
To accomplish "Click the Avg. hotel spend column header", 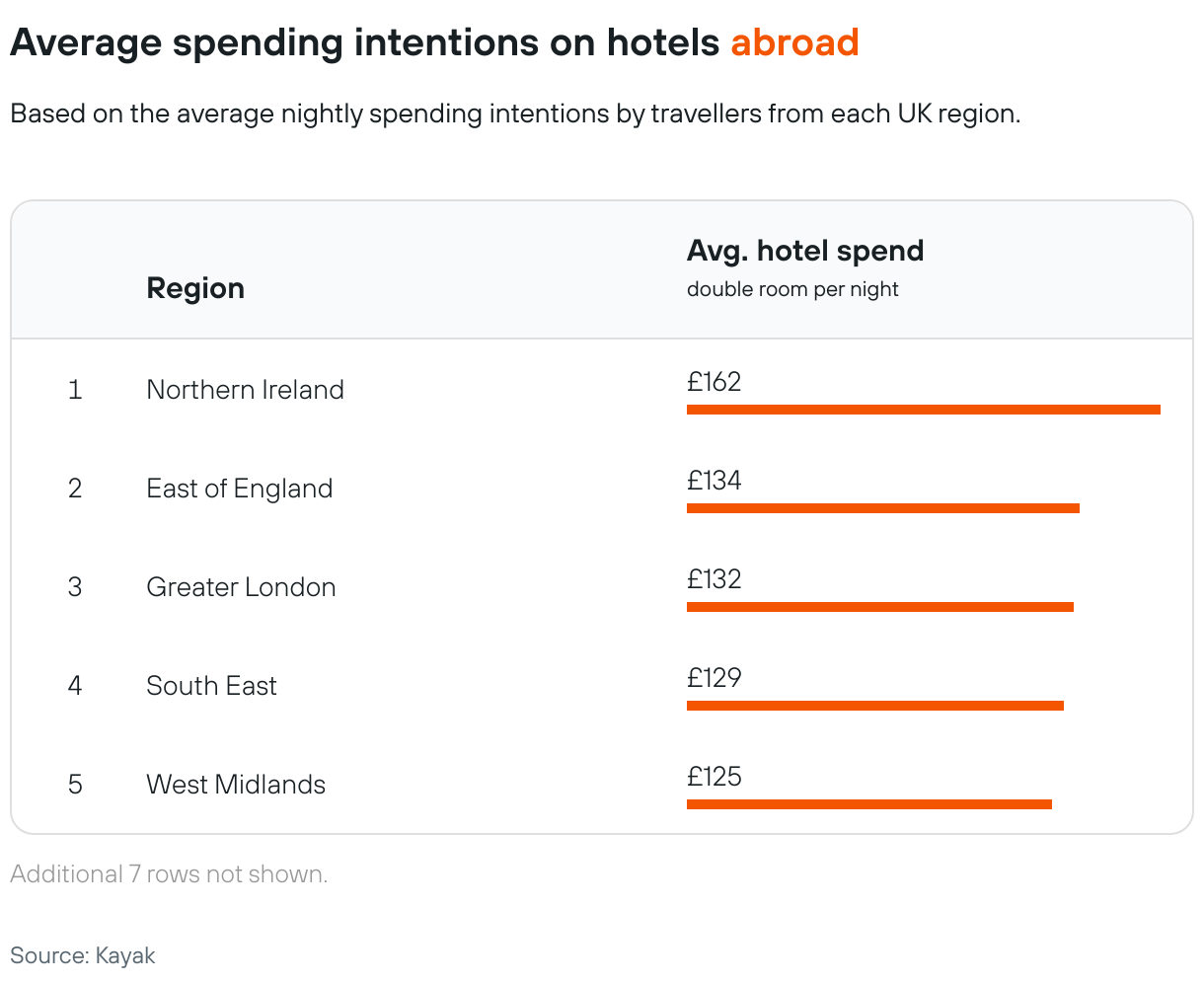I will pos(804,252).
